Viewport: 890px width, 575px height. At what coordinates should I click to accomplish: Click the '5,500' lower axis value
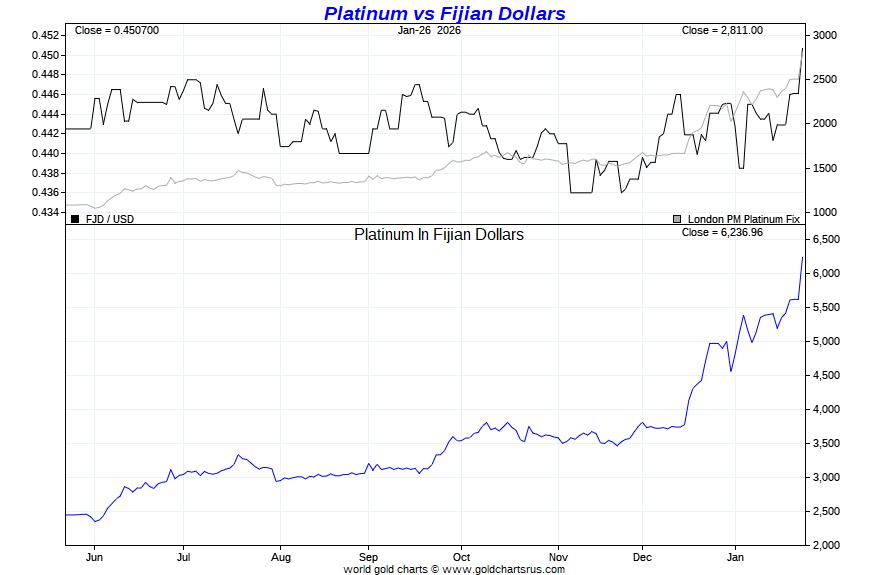coord(826,308)
